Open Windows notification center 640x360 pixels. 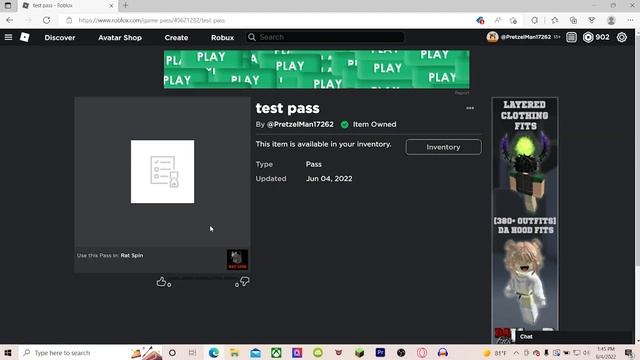tap(629, 353)
